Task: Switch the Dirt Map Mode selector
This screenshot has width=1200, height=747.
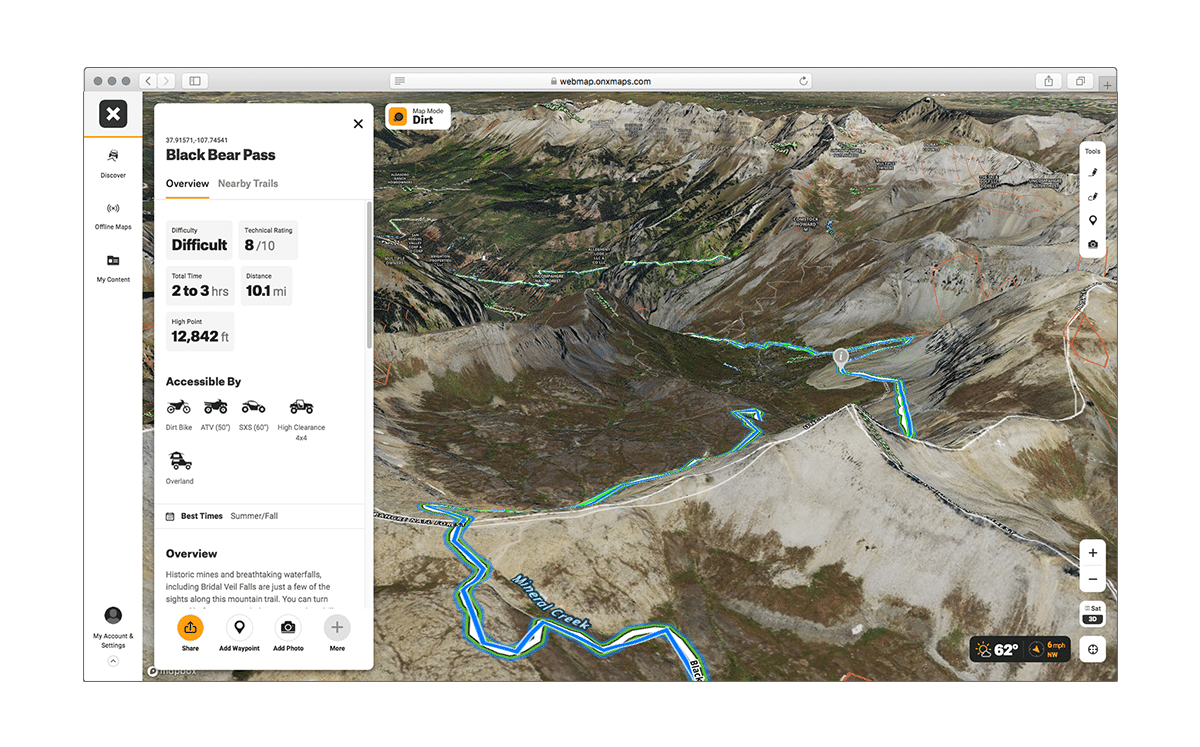Action: pos(418,117)
